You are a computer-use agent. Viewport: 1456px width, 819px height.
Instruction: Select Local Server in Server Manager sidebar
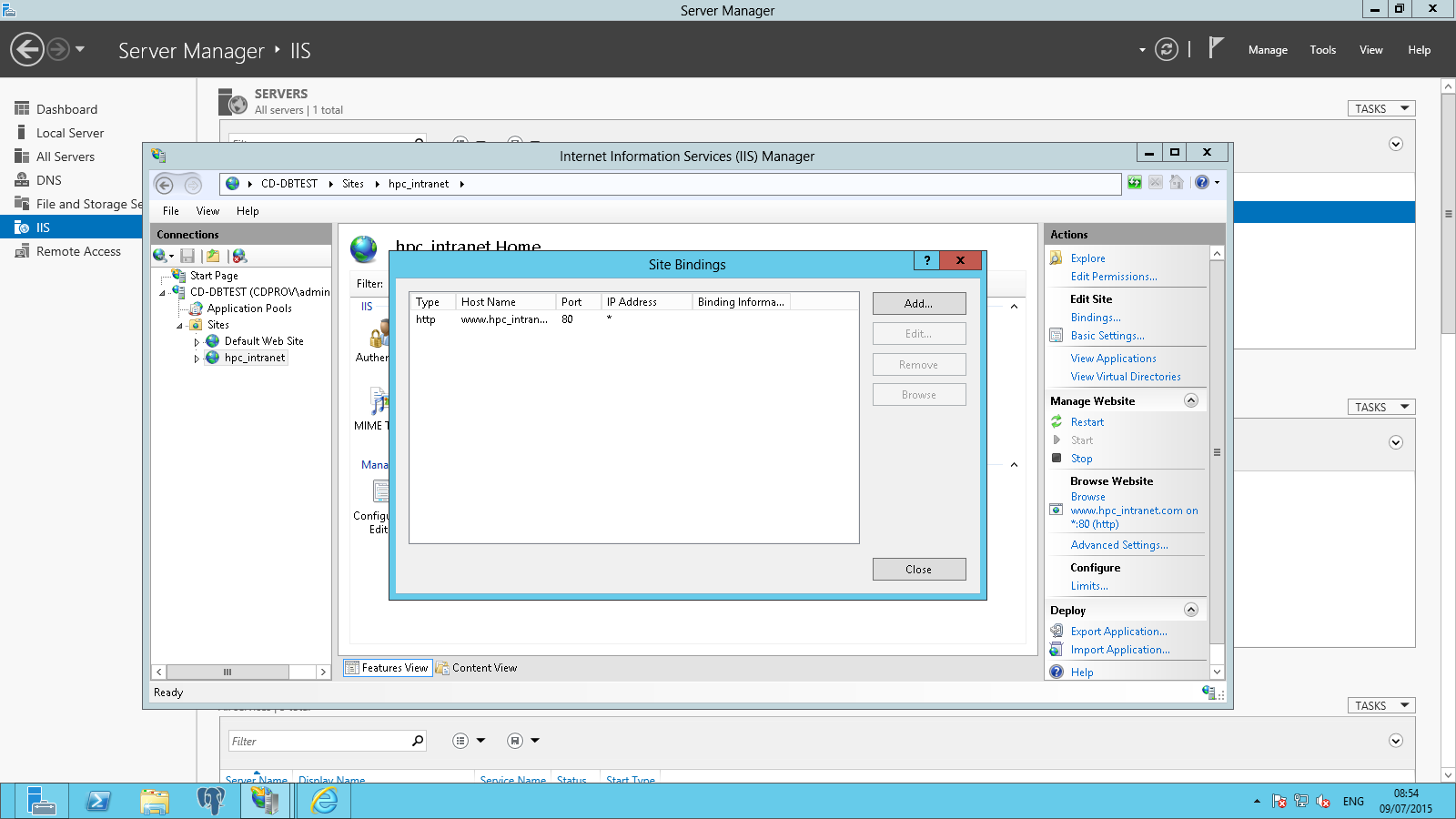click(70, 133)
